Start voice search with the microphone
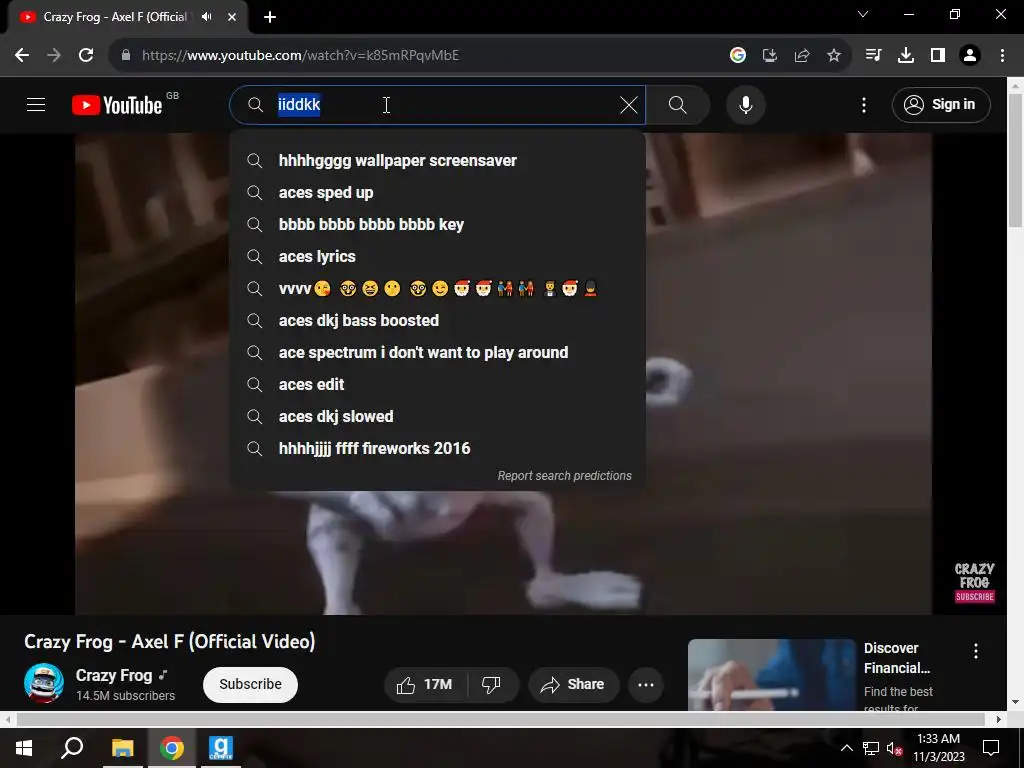The height and width of the screenshot is (768, 1024). pyautogui.click(x=746, y=104)
